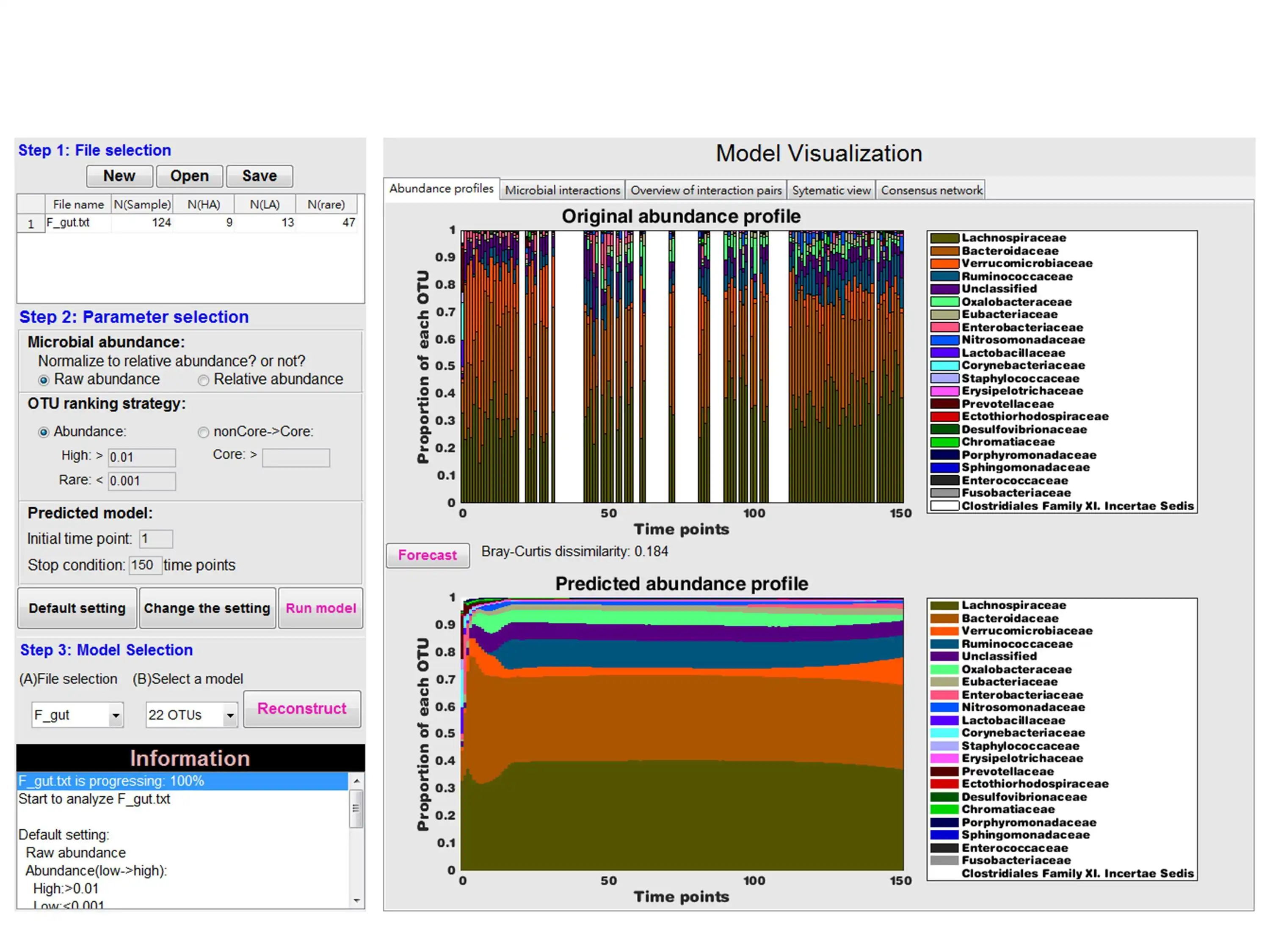The image size is (1270, 952).
Task: Click 'Start to analyze F_gut.txt' information line
Action: point(94,799)
